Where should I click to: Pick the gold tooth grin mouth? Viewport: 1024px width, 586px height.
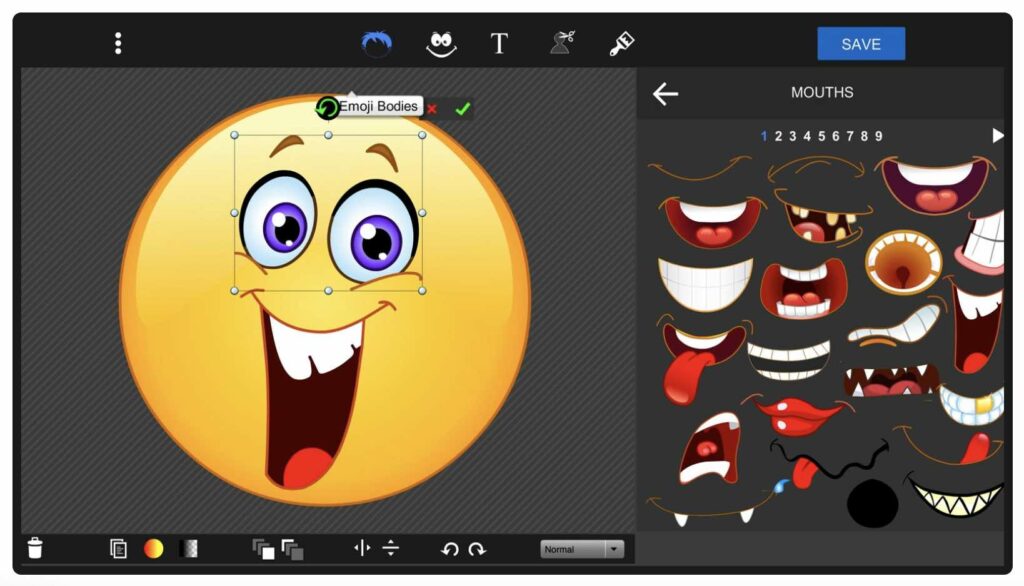point(973,405)
